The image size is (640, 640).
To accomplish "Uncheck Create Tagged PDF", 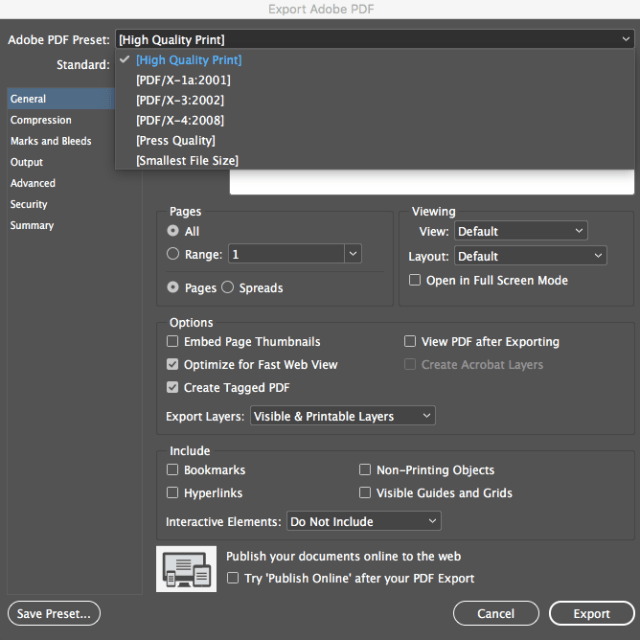I will tap(173, 388).
